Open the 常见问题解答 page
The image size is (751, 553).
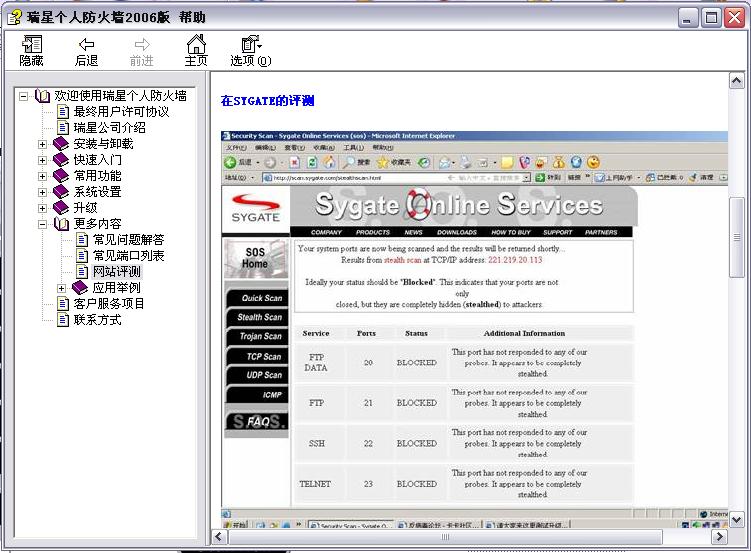[x=128, y=240]
